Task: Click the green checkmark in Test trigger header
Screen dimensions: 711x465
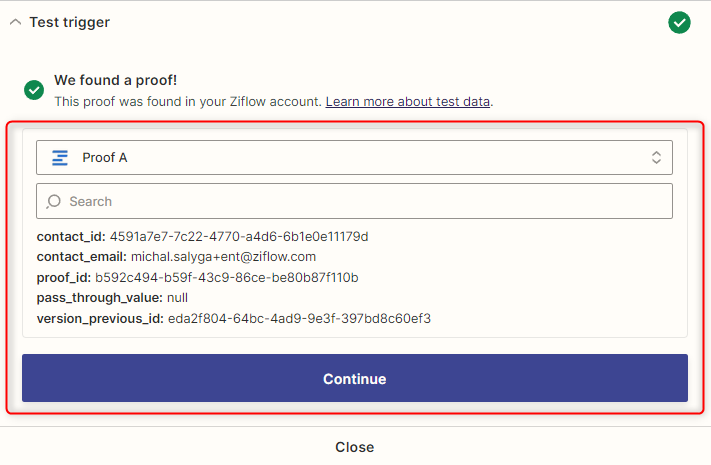Action: [679, 22]
